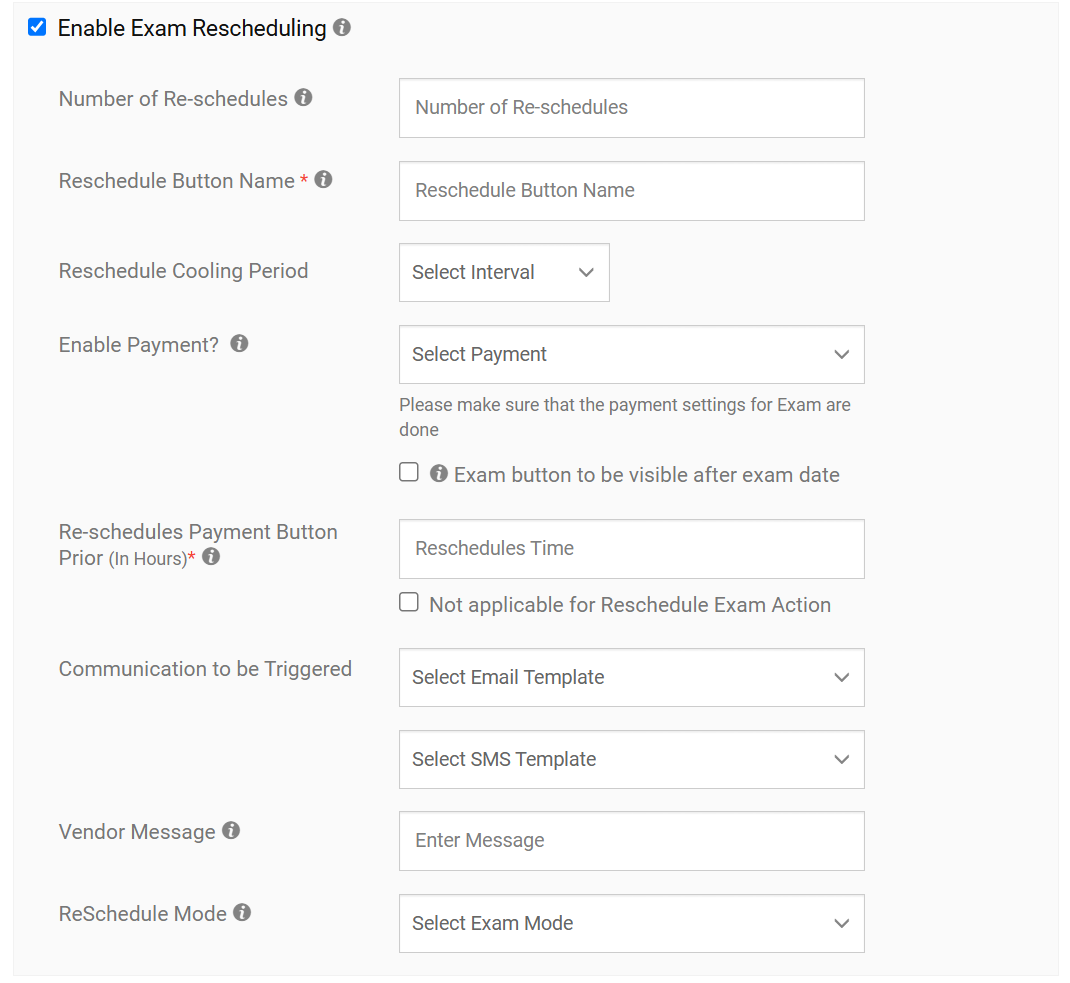Focus the Number of Re-schedules input field
This screenshot has height=983, width=1070.
(x=631, y=108)
